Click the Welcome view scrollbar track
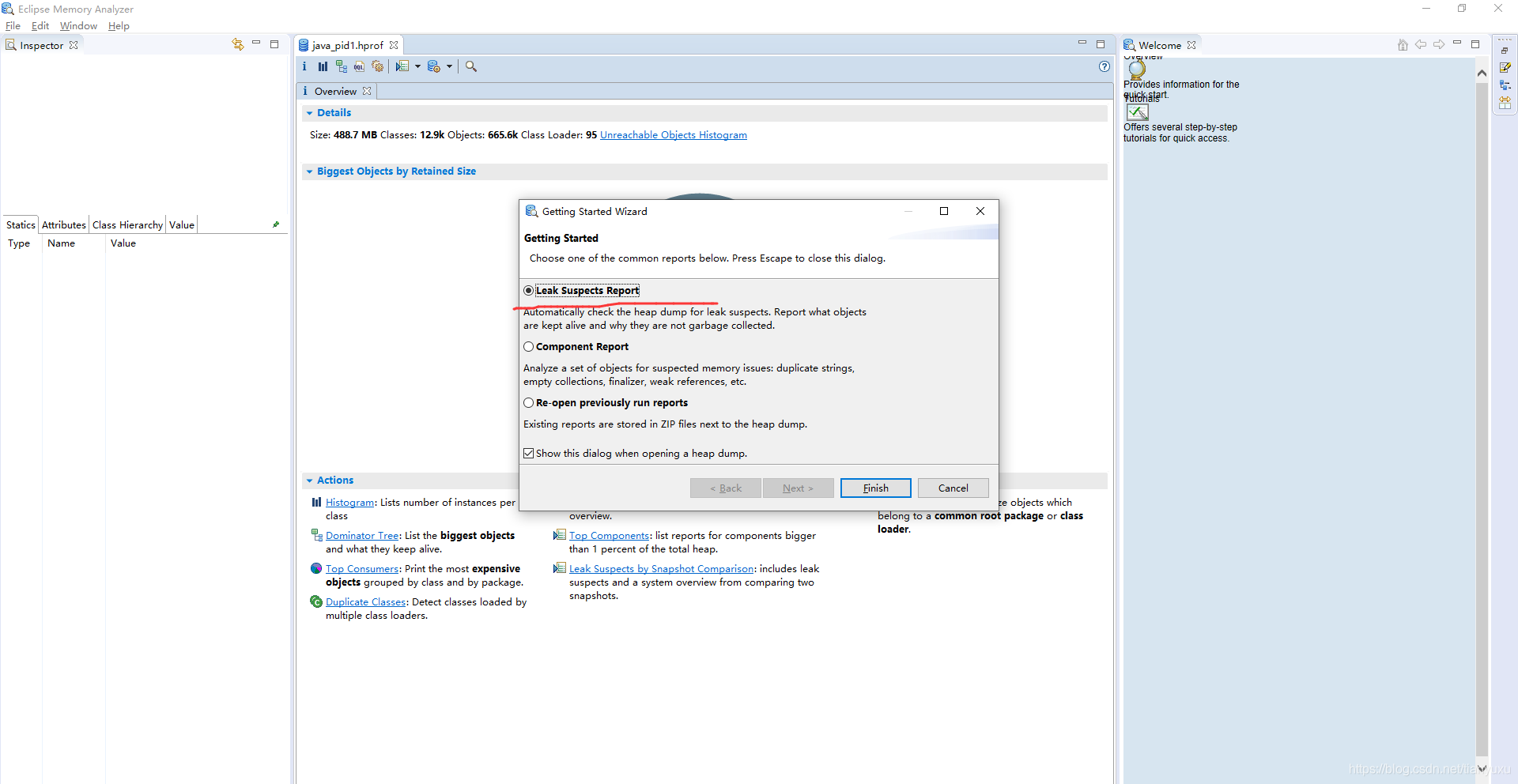 1482,420
